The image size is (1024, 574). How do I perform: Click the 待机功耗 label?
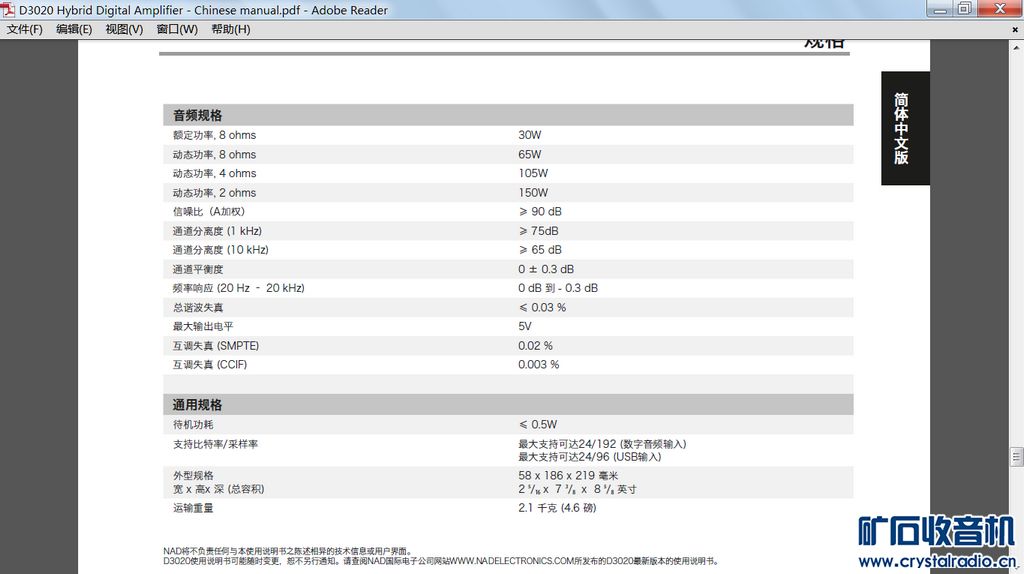pyautogui.click(x=193, y=424)
